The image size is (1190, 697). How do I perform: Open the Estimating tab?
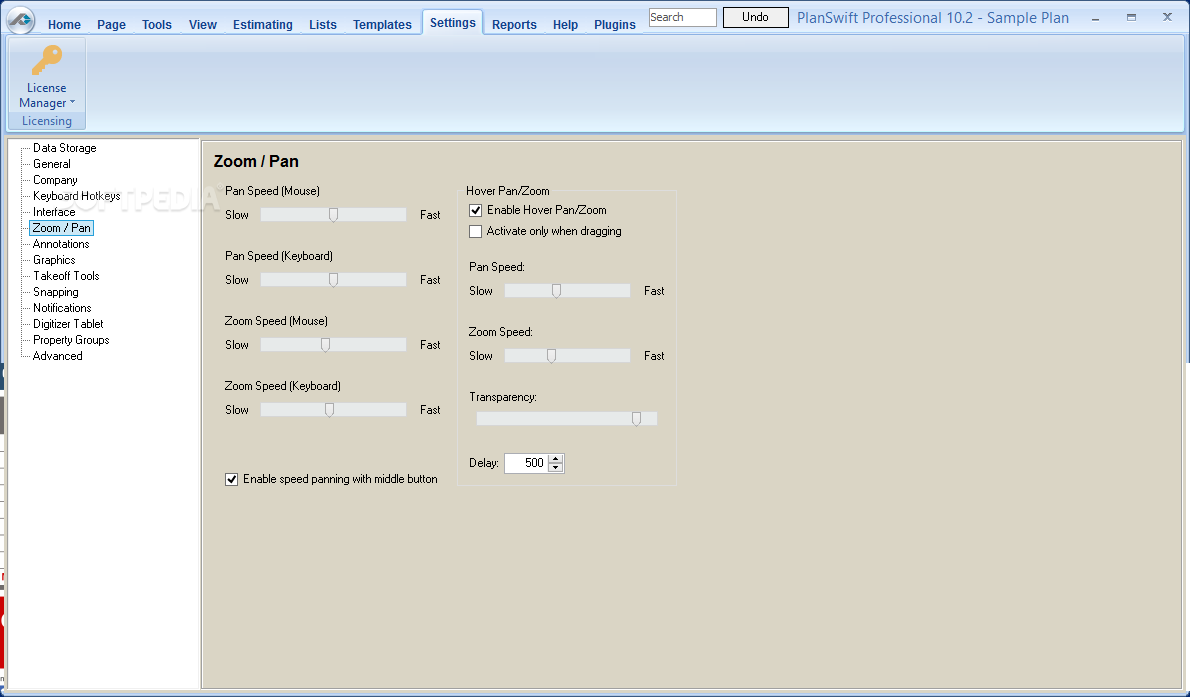[x=263, y=24]
